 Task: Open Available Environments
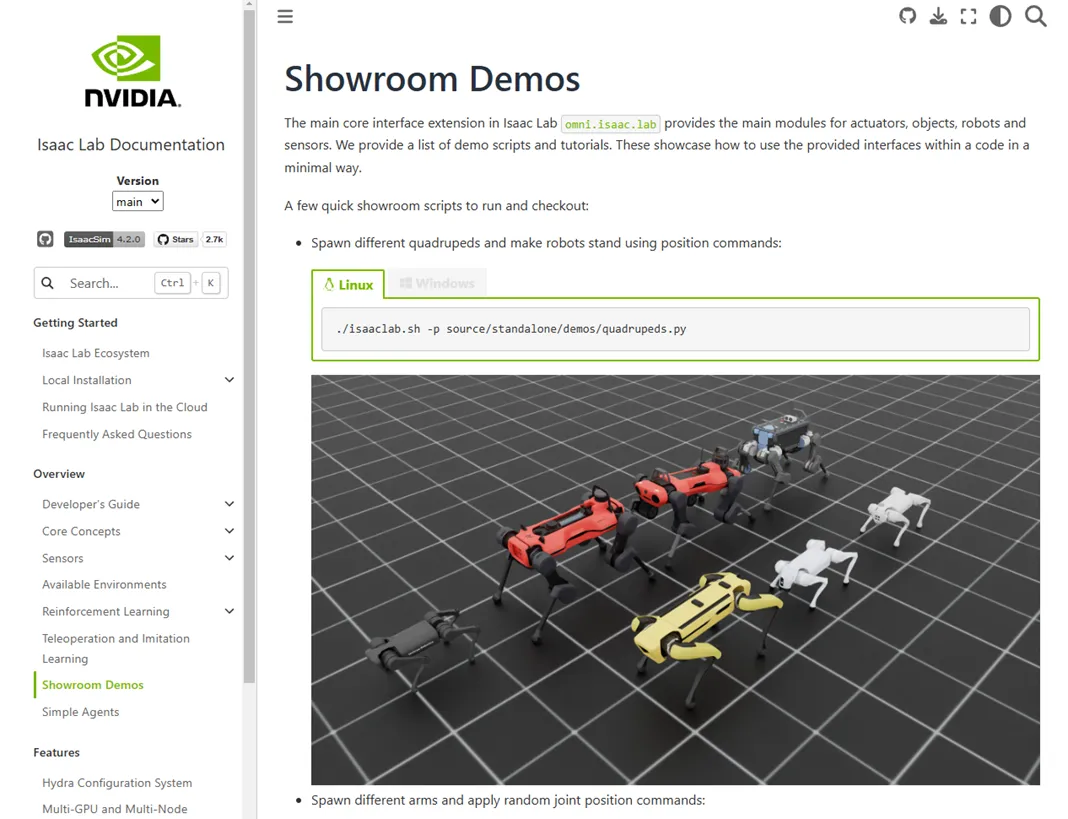(x=104, y=585)
